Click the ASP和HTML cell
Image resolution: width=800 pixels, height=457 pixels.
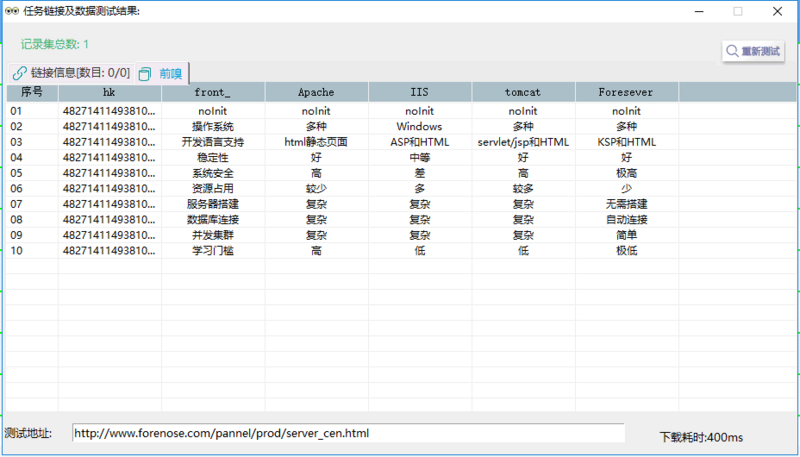point(419,142)
